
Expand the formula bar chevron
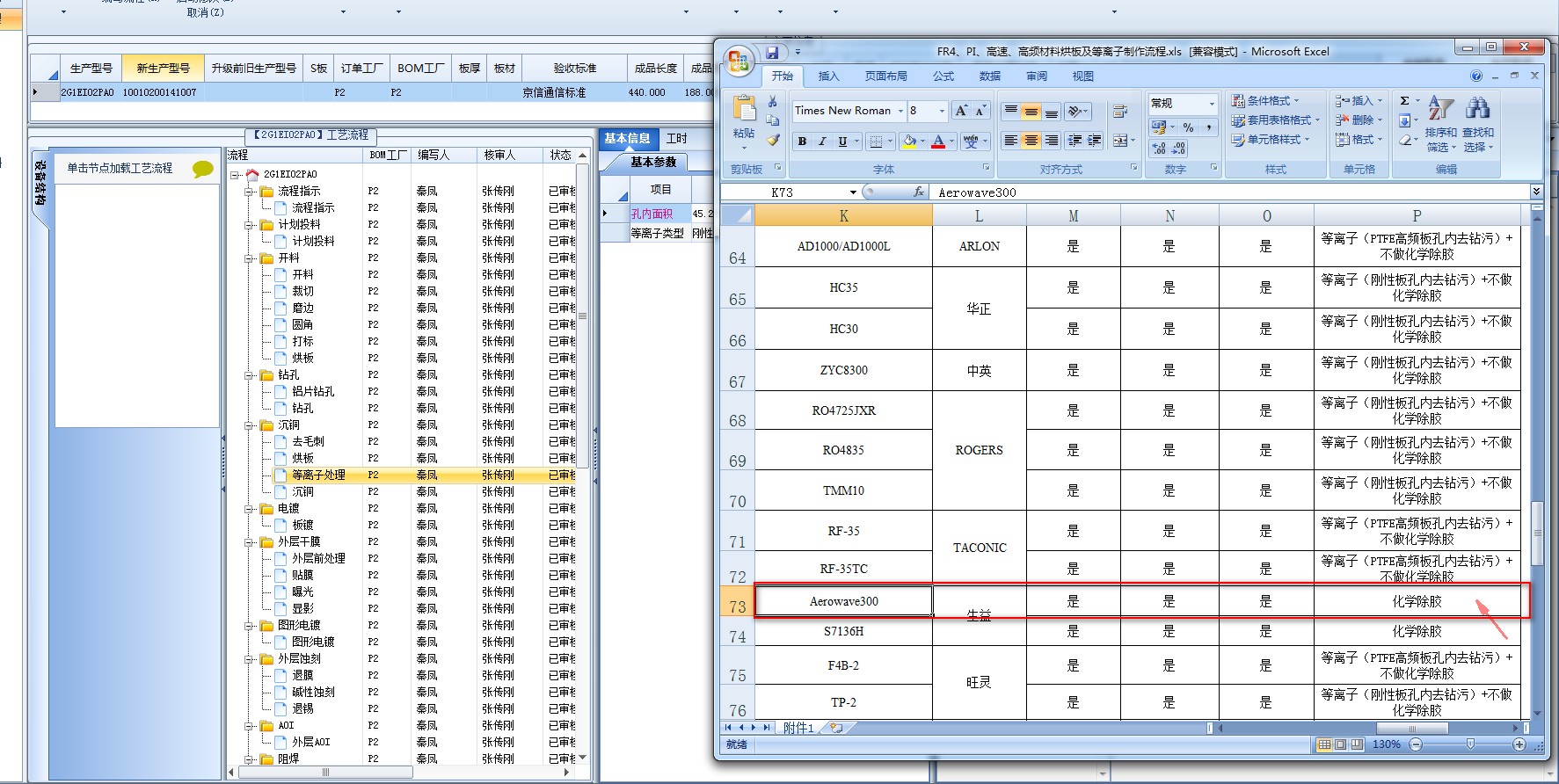click(x=1536, y=192)
